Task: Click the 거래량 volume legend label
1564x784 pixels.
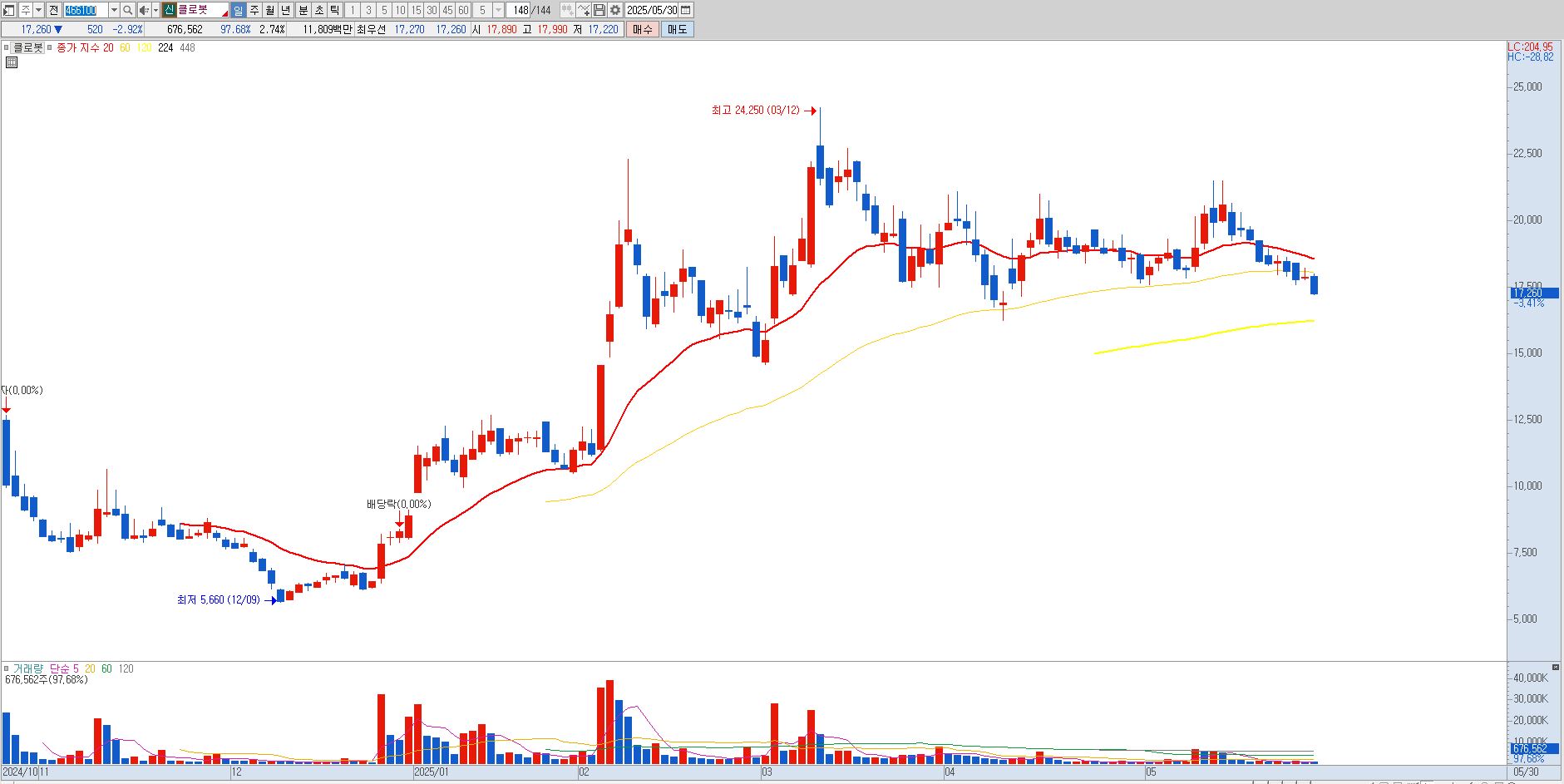Action: 27,668
